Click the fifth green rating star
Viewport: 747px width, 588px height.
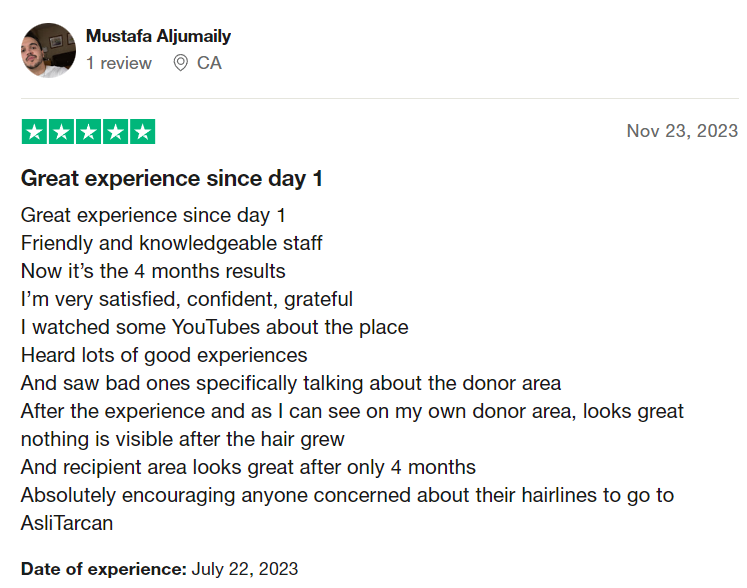click(x=142, y=132)
